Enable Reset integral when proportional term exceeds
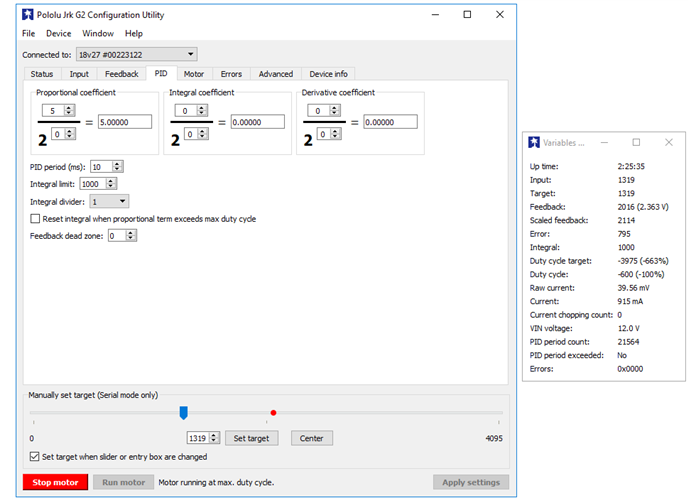This screenshot has width=700, height=500. (x=36, y=218)
